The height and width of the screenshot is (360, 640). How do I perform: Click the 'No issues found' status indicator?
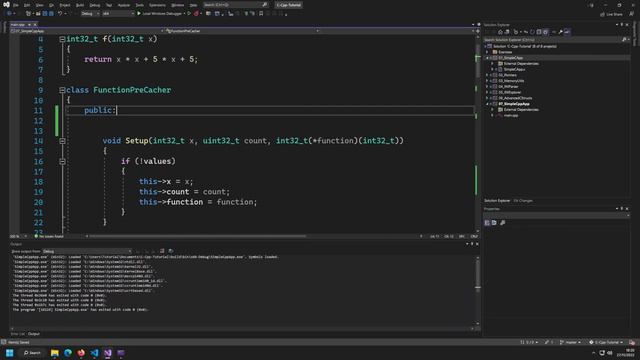[49, 236]
